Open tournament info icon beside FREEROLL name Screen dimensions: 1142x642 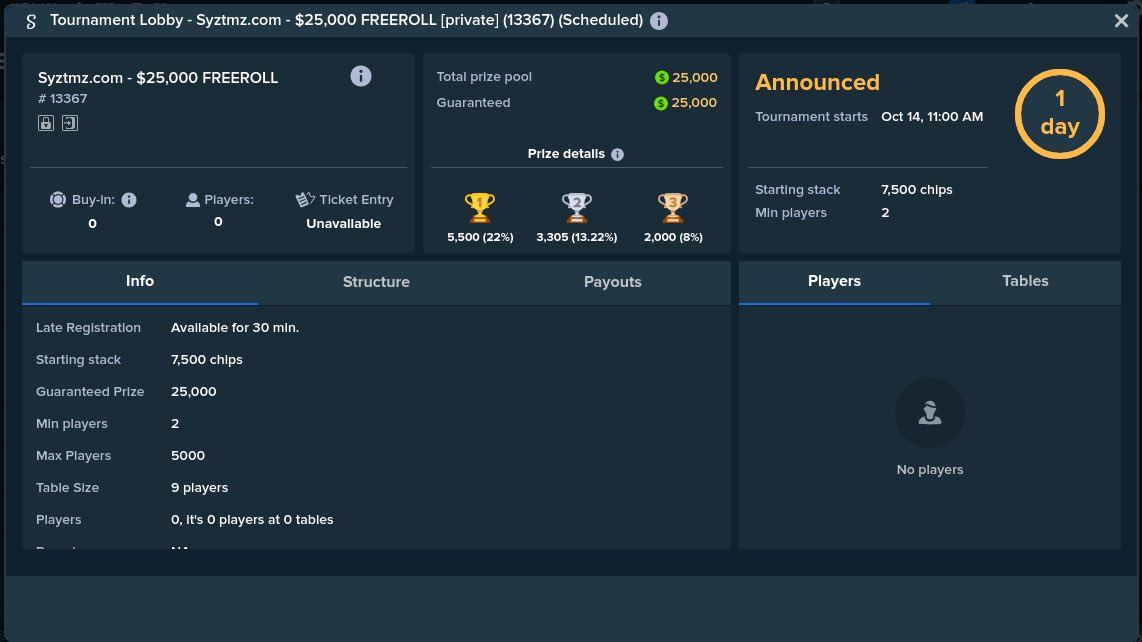tap(361, 76)
